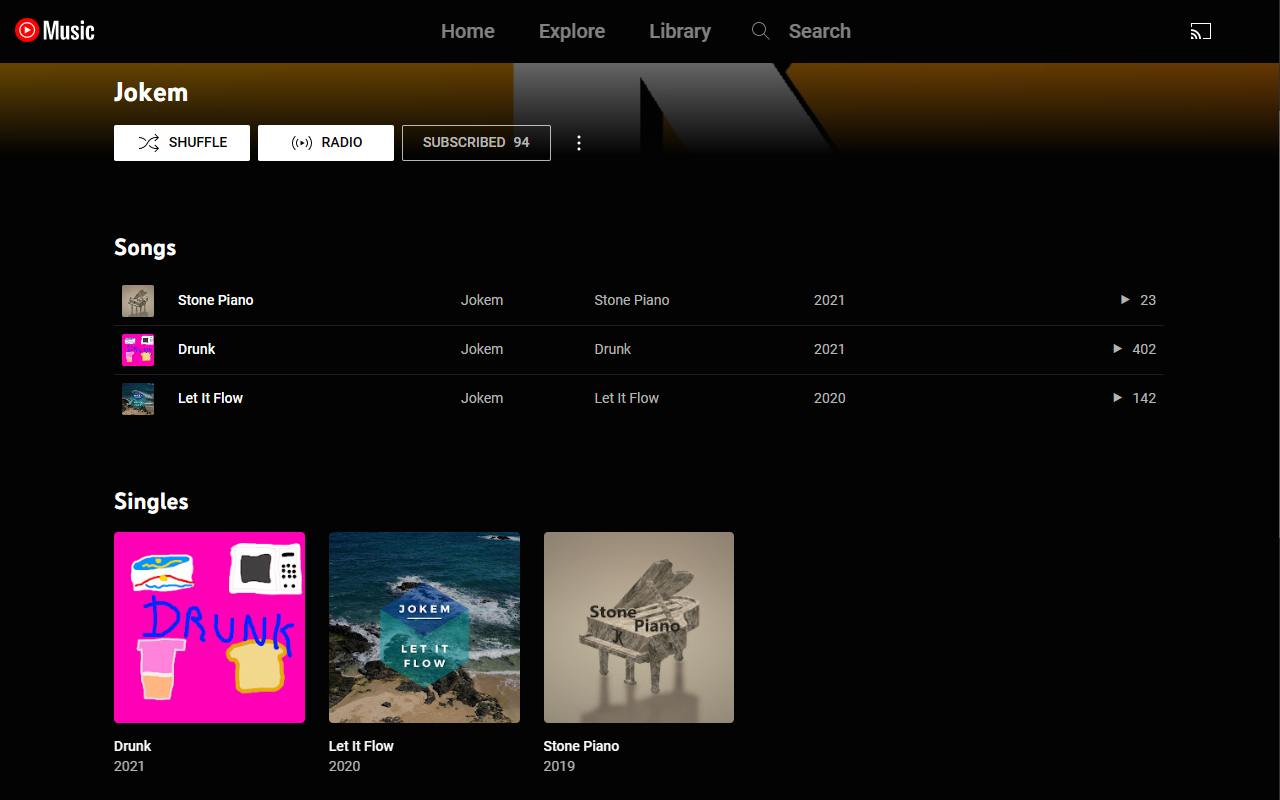Toggle the Subscribed button for Jokem
This screenshot has width=1280, height=800.
476,143
